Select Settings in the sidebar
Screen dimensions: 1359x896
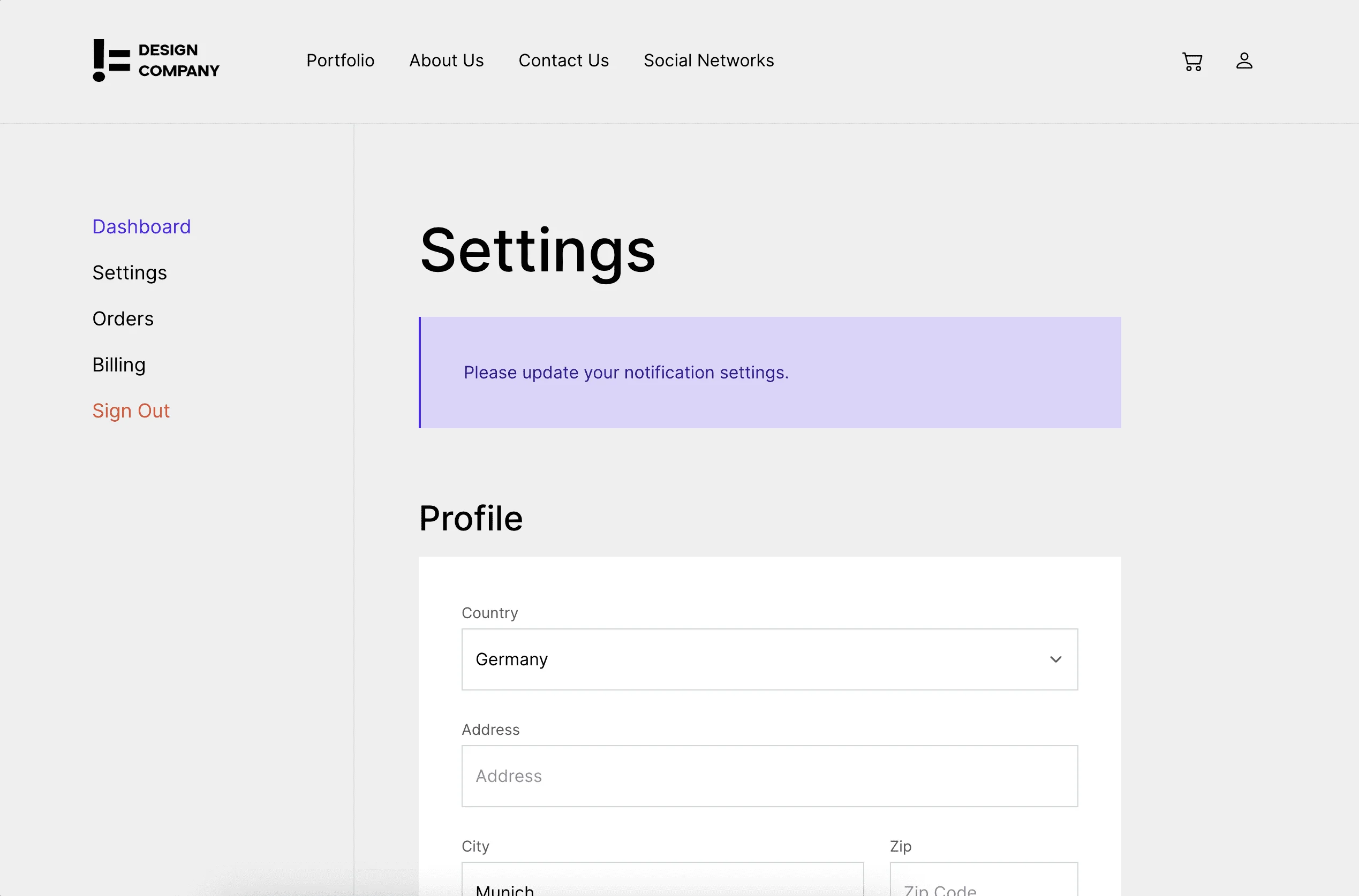coord(130,273)
